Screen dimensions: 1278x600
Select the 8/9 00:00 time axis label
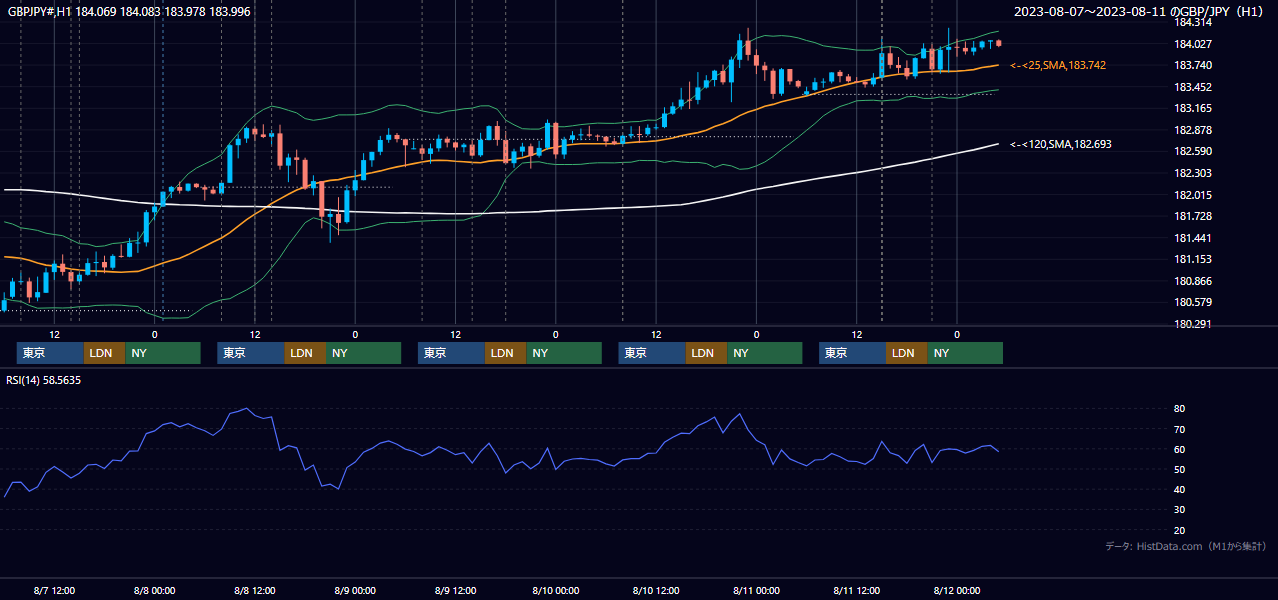[x=355, y=591]
